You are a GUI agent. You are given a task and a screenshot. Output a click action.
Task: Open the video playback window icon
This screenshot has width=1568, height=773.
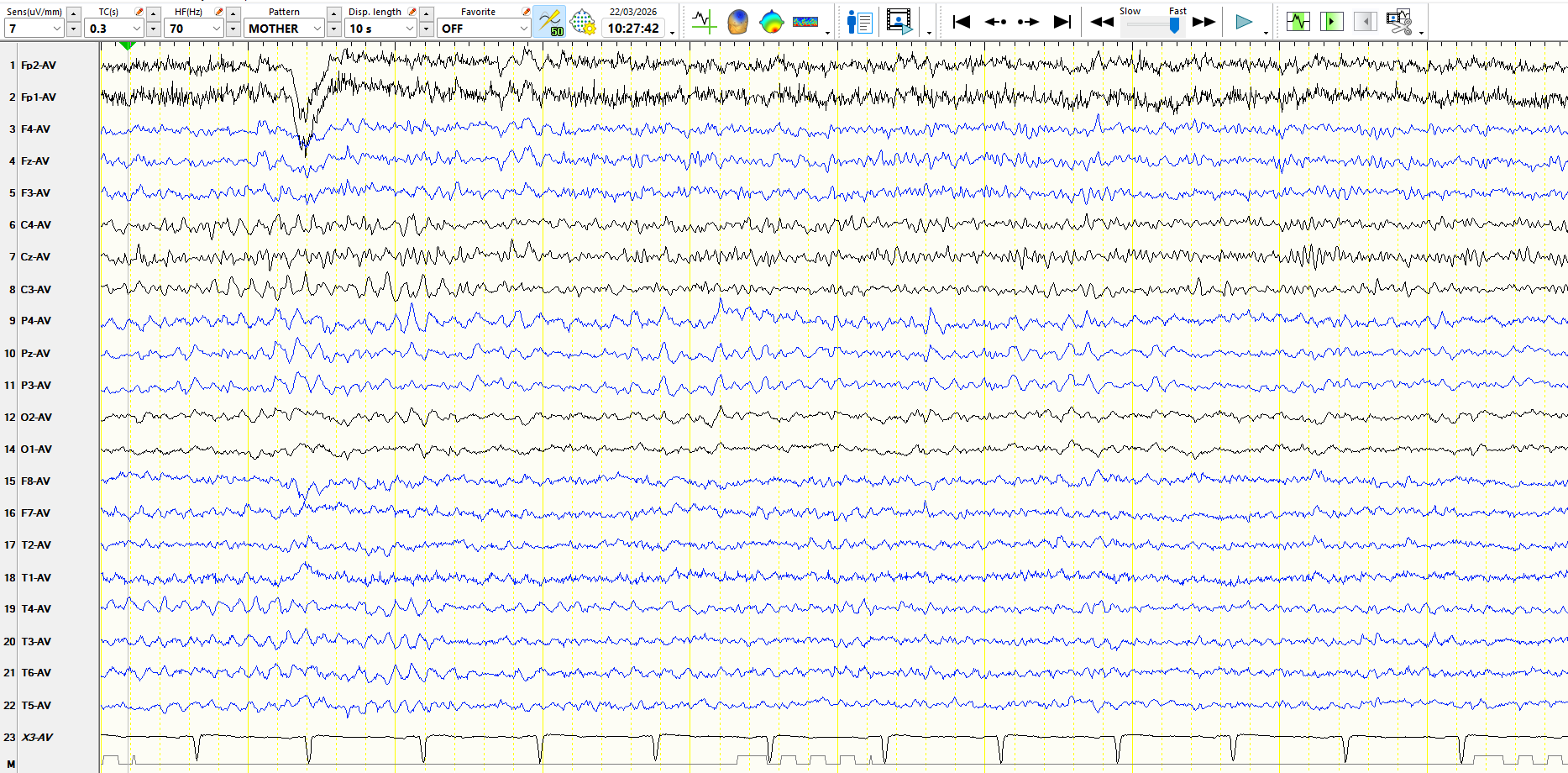pyautogui.click(x=899, y=22)
